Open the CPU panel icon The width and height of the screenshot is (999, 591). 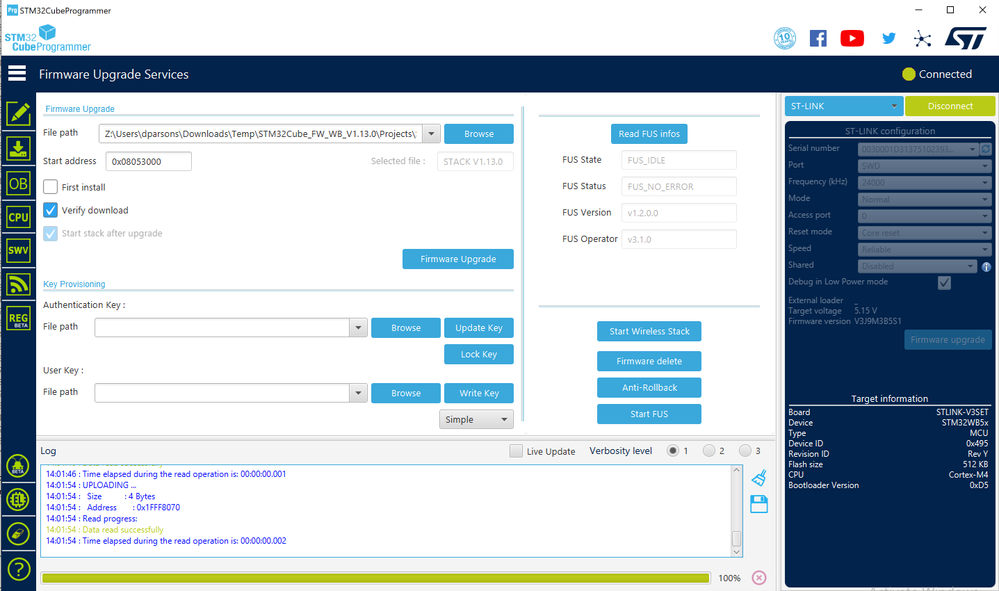18,217
